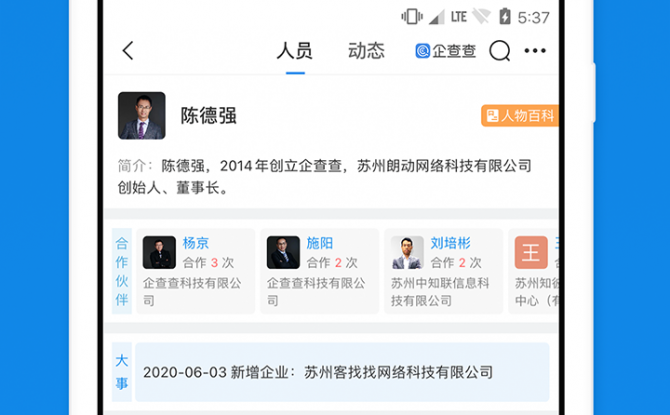Image resolution: width=670 pixels, height=415 pixels.
Task: Tap the back arrow icon
Action: (128, 51)
